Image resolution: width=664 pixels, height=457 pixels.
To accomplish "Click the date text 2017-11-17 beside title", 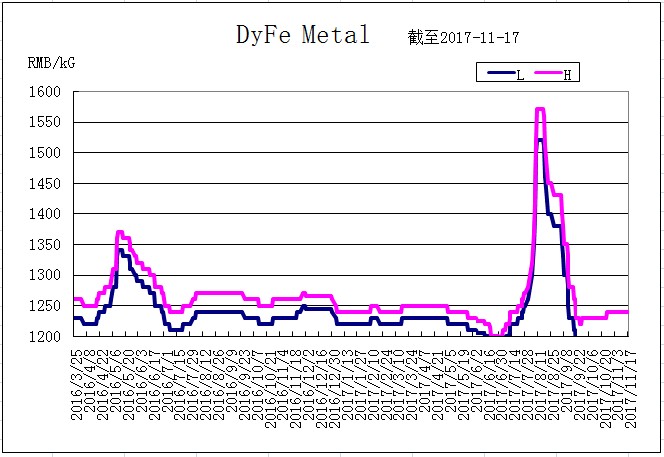I will click(479, 38).
